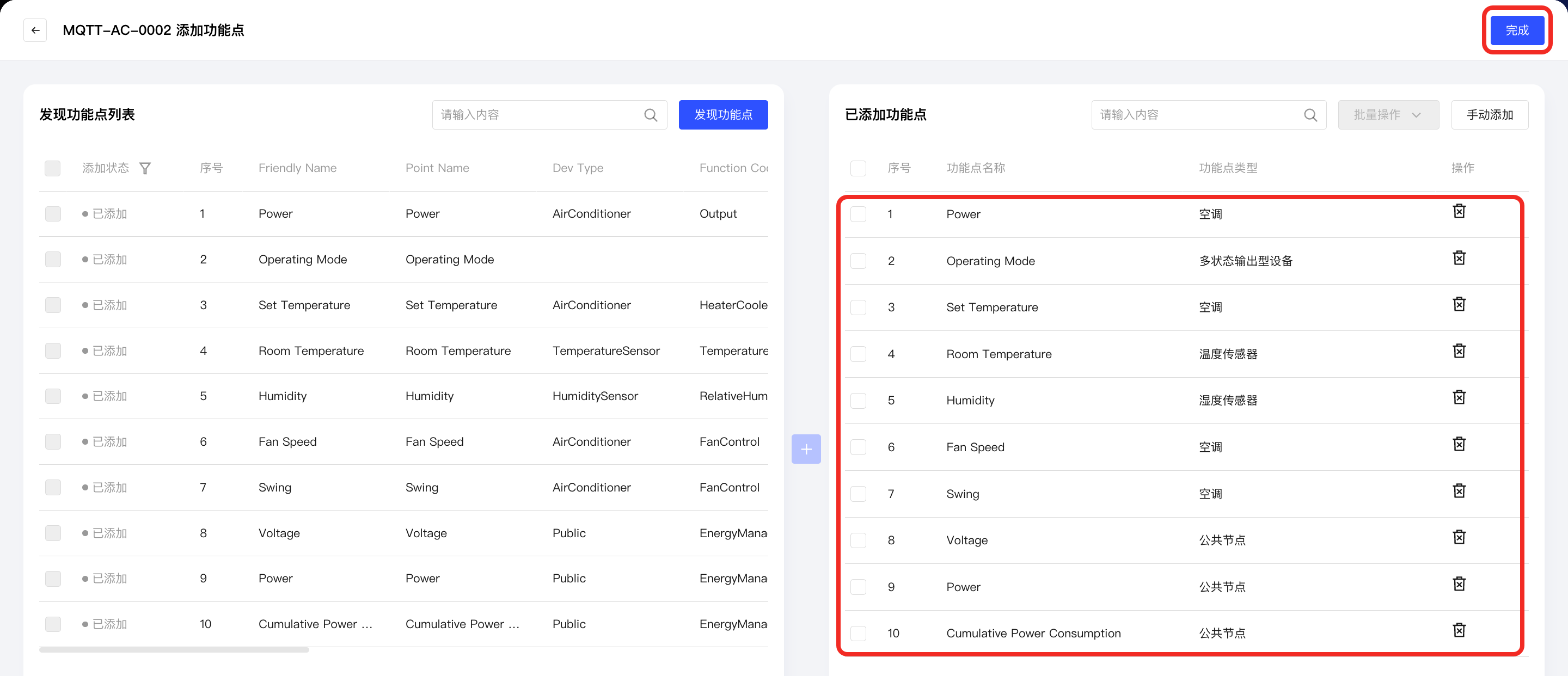Check added row 7 Swing checkbox
The image size is (1568, 676).
pyautogui.click(x=858, y=494)
